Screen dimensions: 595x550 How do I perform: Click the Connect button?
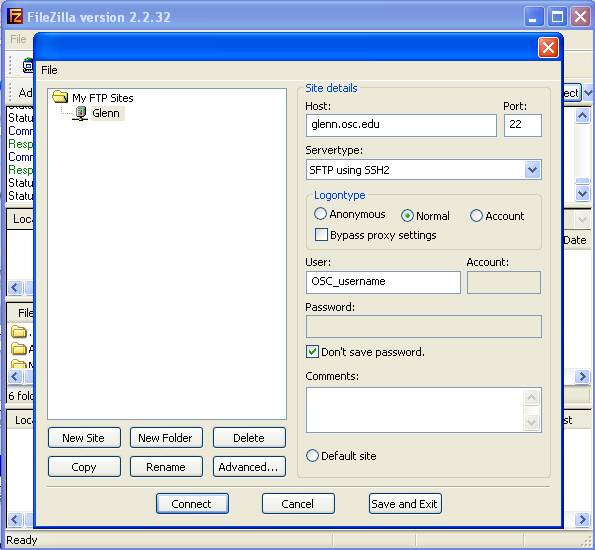pyautogui.click(x=192, y=504)
